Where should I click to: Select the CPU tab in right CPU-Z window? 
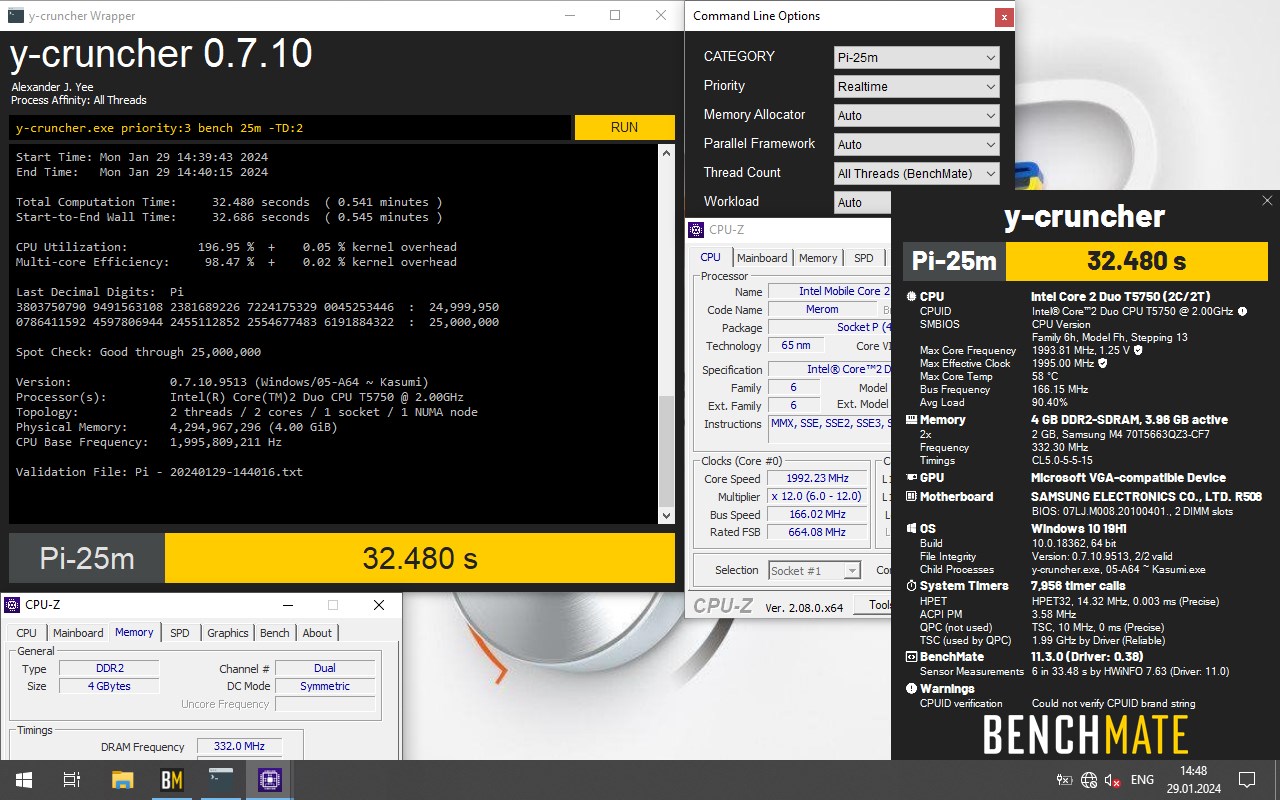click(x=710, y=257)
